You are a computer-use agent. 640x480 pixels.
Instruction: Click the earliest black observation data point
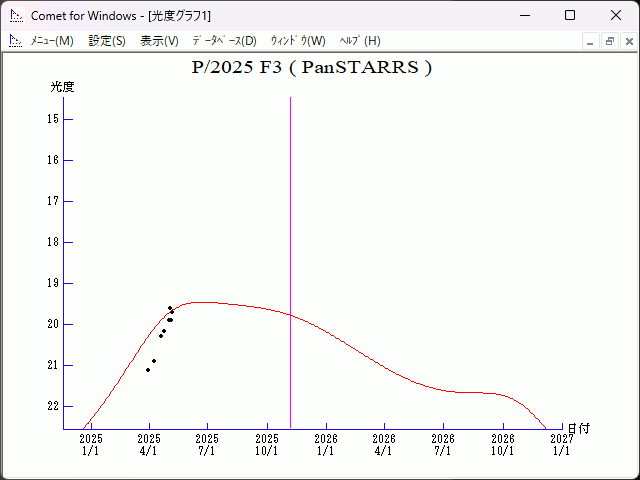tap(148, 370)
